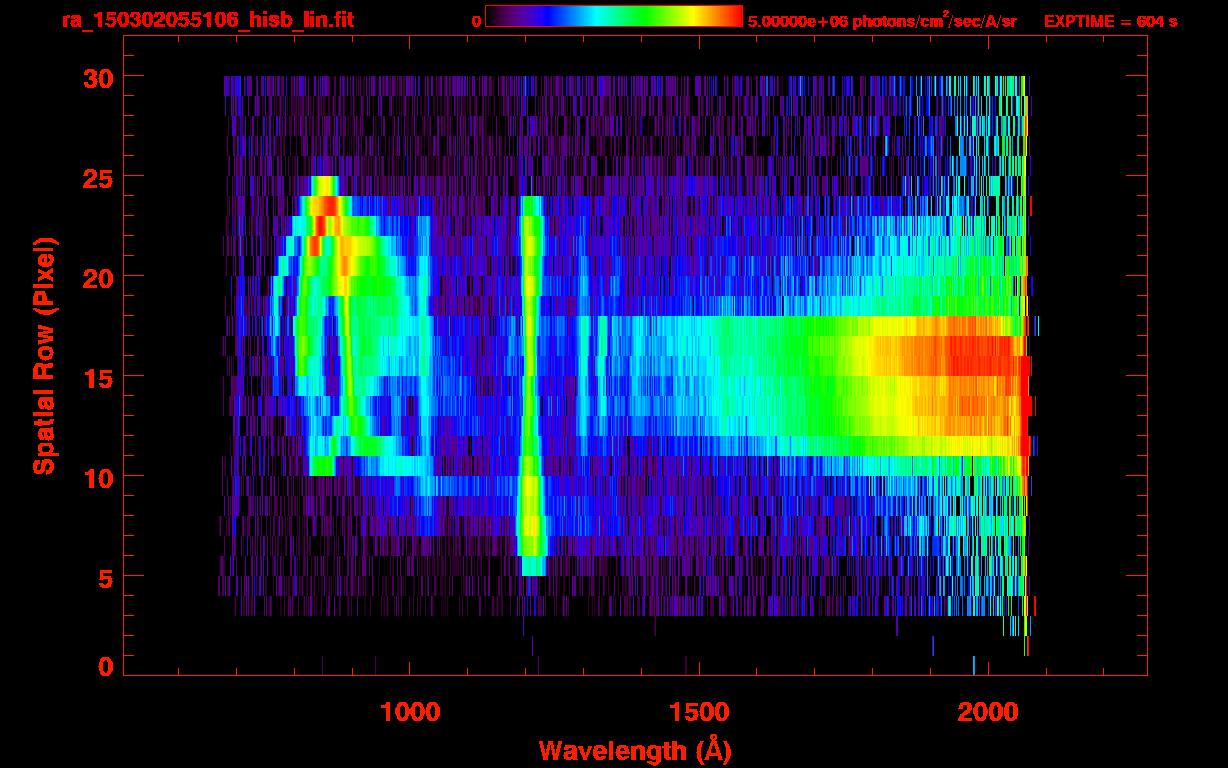This screenshot has width=1228, height=768.
Task: Click the y-axis tick label 25
Action: pyautogui.click(x=97, y=177)
